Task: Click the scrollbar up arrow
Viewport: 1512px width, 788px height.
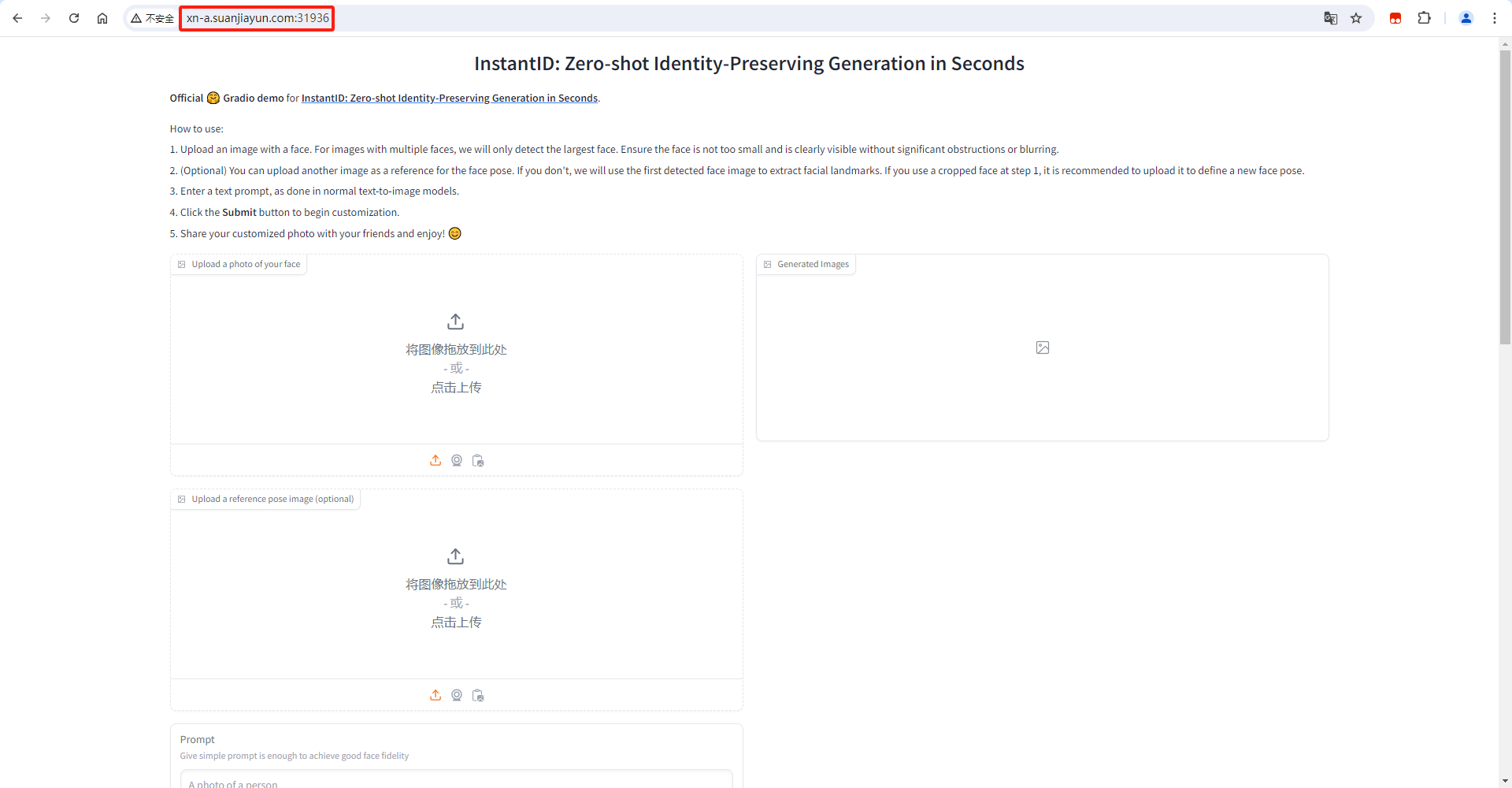Action: [x=1505, y=44]
